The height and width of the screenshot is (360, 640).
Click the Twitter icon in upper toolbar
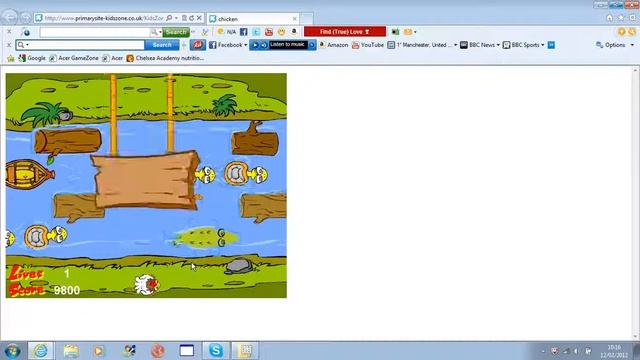tap(256, 31)
